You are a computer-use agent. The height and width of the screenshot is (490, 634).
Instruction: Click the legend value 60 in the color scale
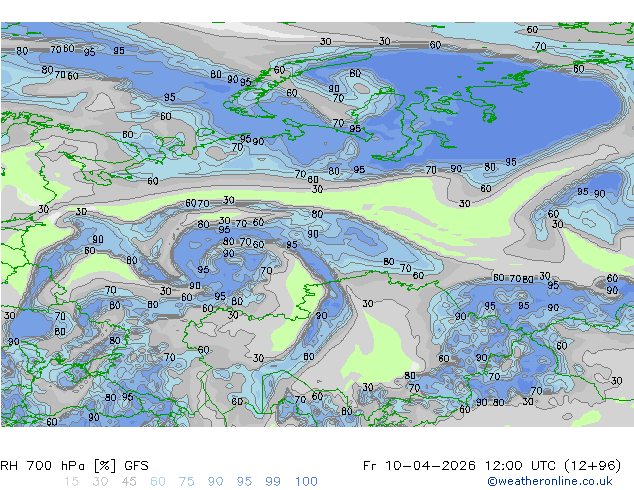[x=158, y=482]
